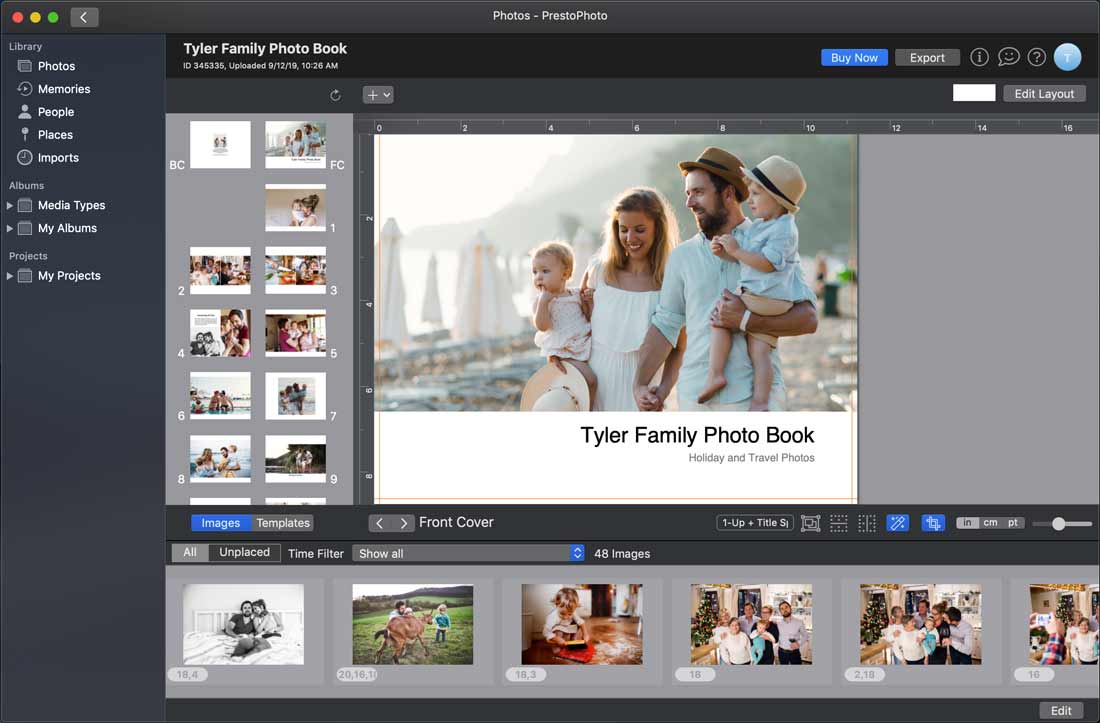Select the page 2 thumbnail
The image size is (1100, 723).
[220, 270]
